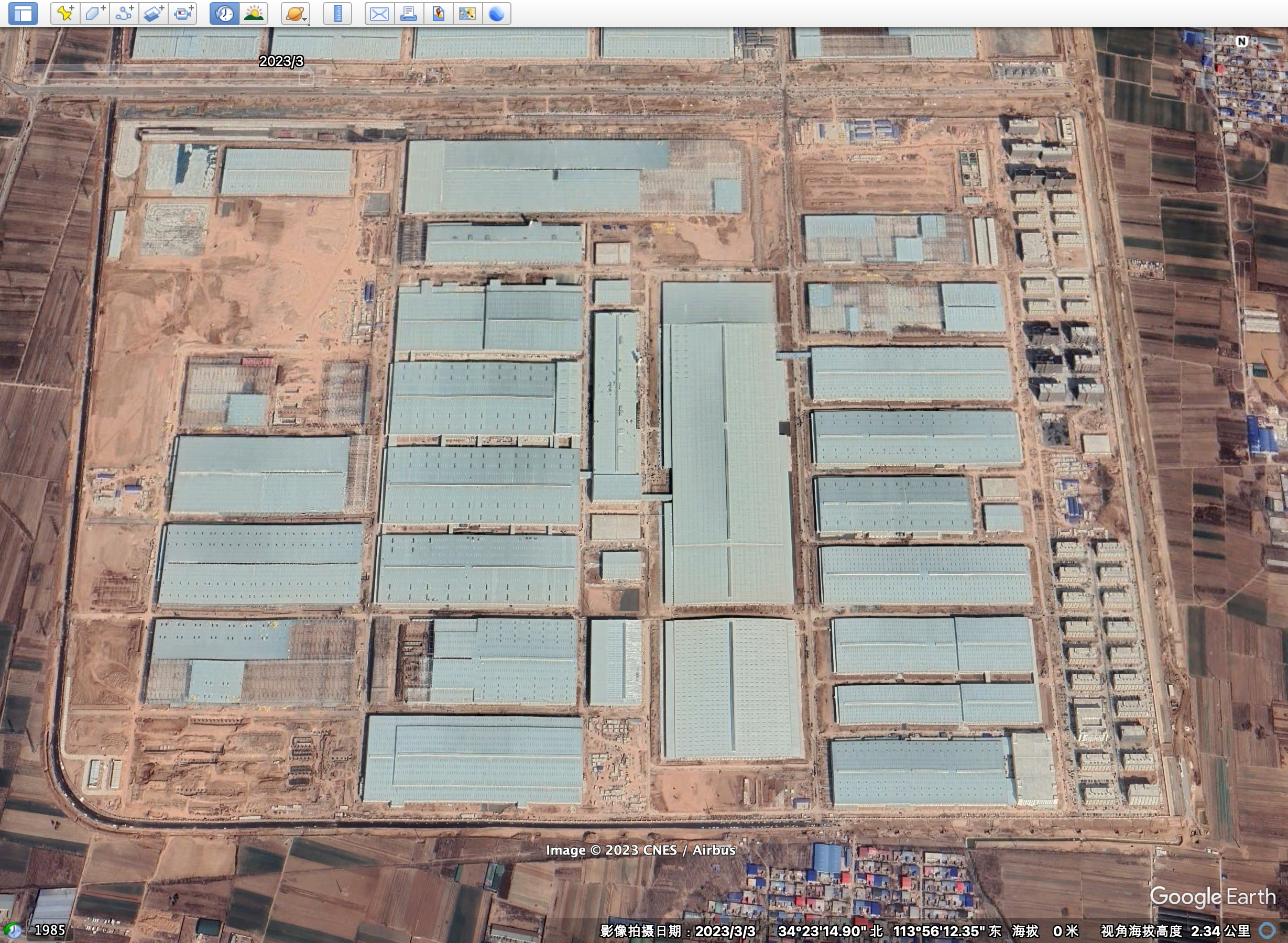Image resolution: width=1288 pixels, height=943 pixels.
Task: Add a polygon using the toolbar
Action: coord(94,14)
